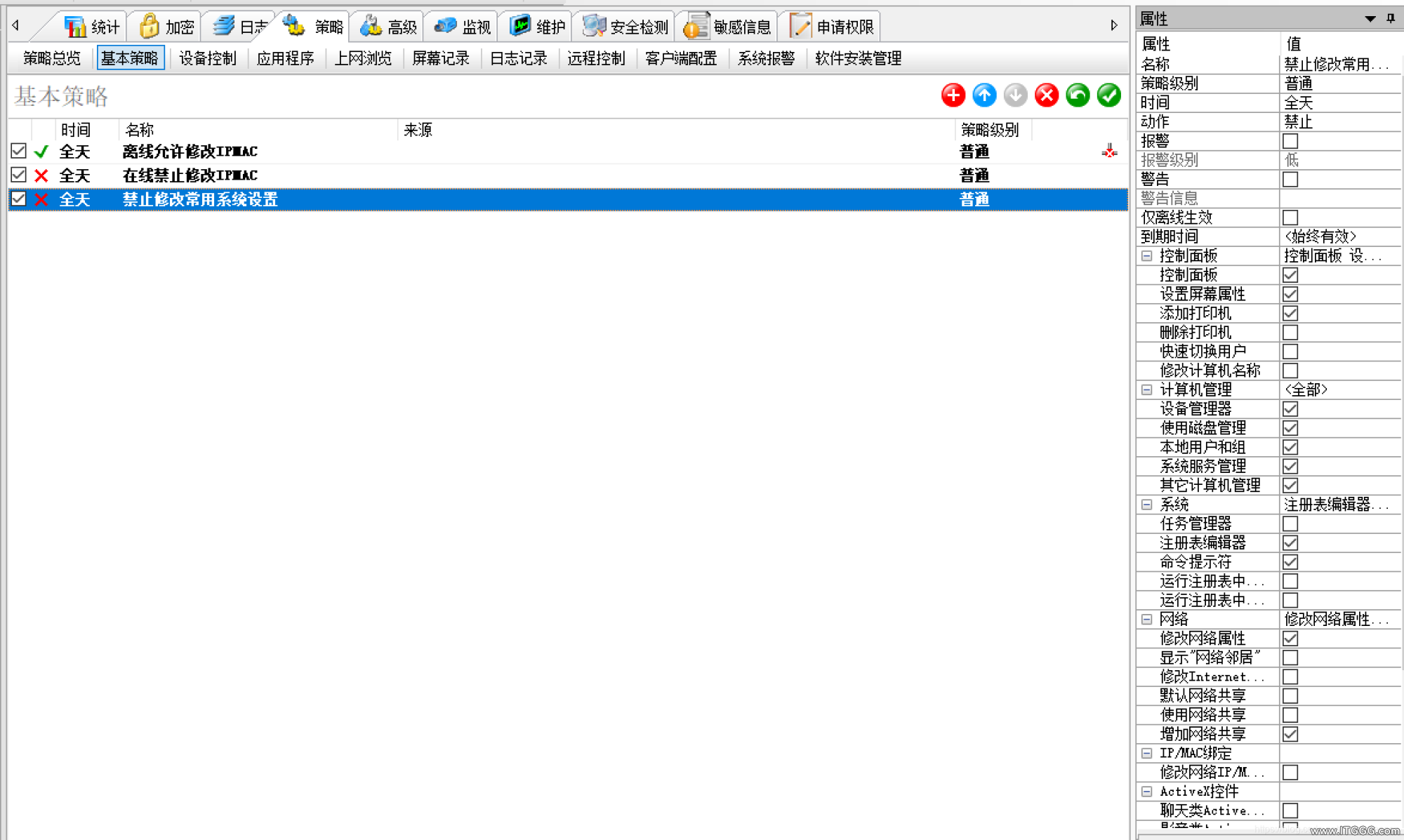Collapse the 控制面板 property group
The height and width of the screenshot is (840, 1404).
[x=1147, y=256]
